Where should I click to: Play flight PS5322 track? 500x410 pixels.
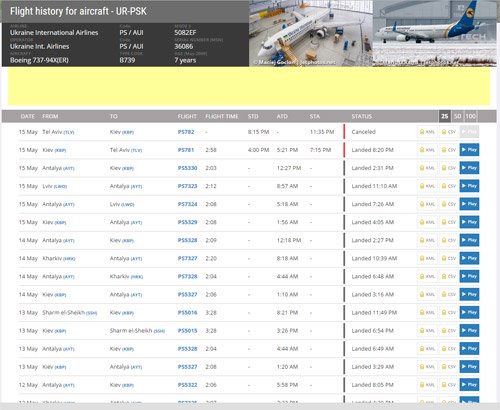click(469, 385)
